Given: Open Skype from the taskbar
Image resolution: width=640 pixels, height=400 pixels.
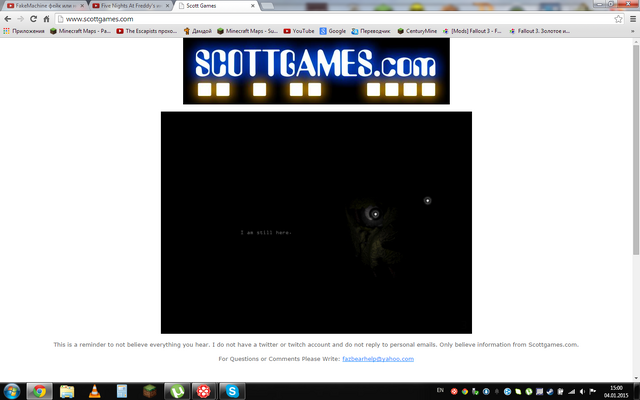Looking at the screenshot, I should [232, 391].
